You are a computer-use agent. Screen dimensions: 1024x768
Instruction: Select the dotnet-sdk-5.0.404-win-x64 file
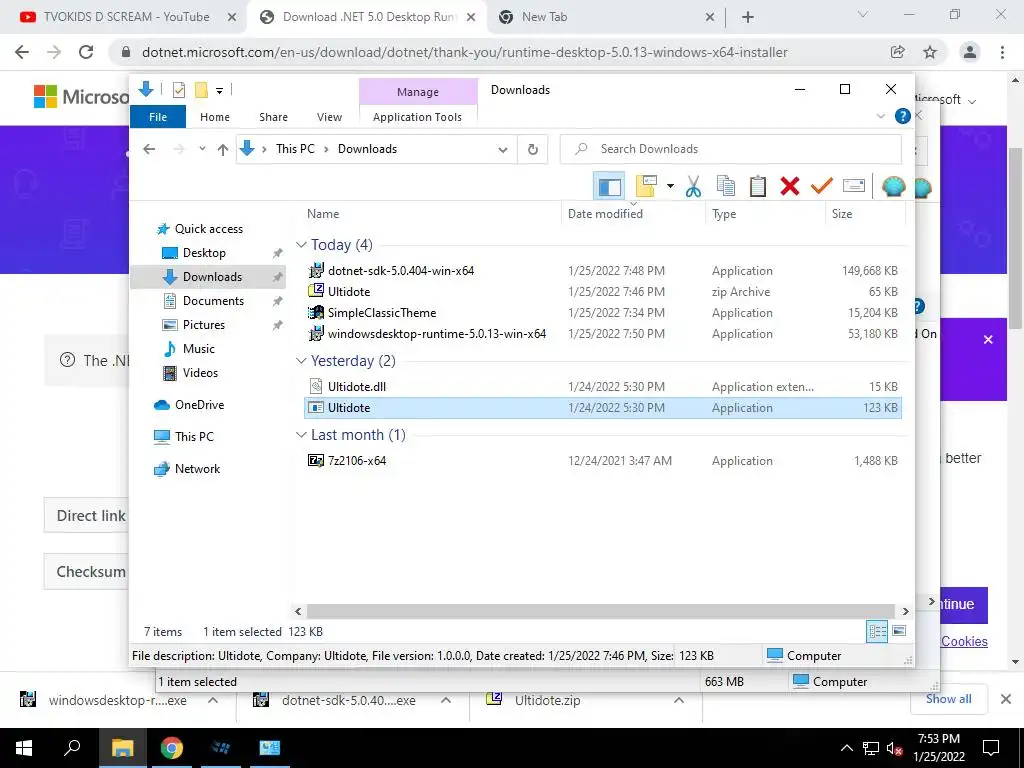click(603, 270)
